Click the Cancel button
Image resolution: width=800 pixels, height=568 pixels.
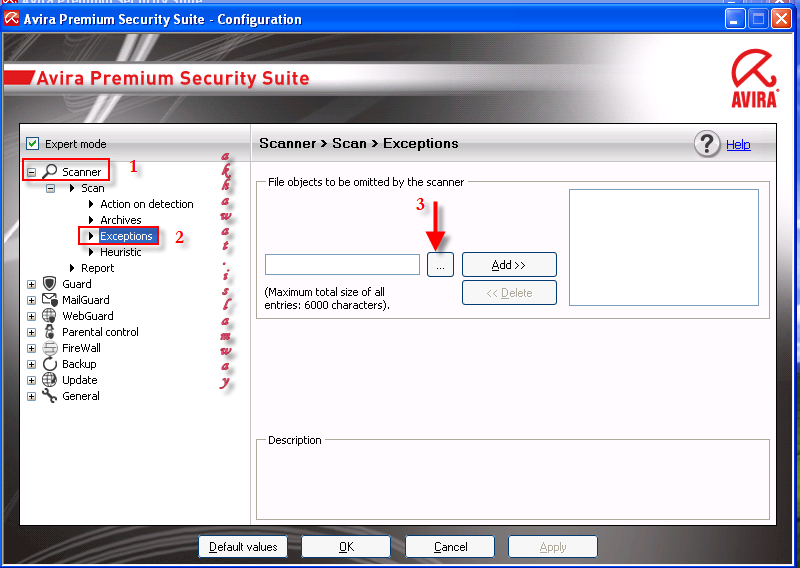click(449, 547)
